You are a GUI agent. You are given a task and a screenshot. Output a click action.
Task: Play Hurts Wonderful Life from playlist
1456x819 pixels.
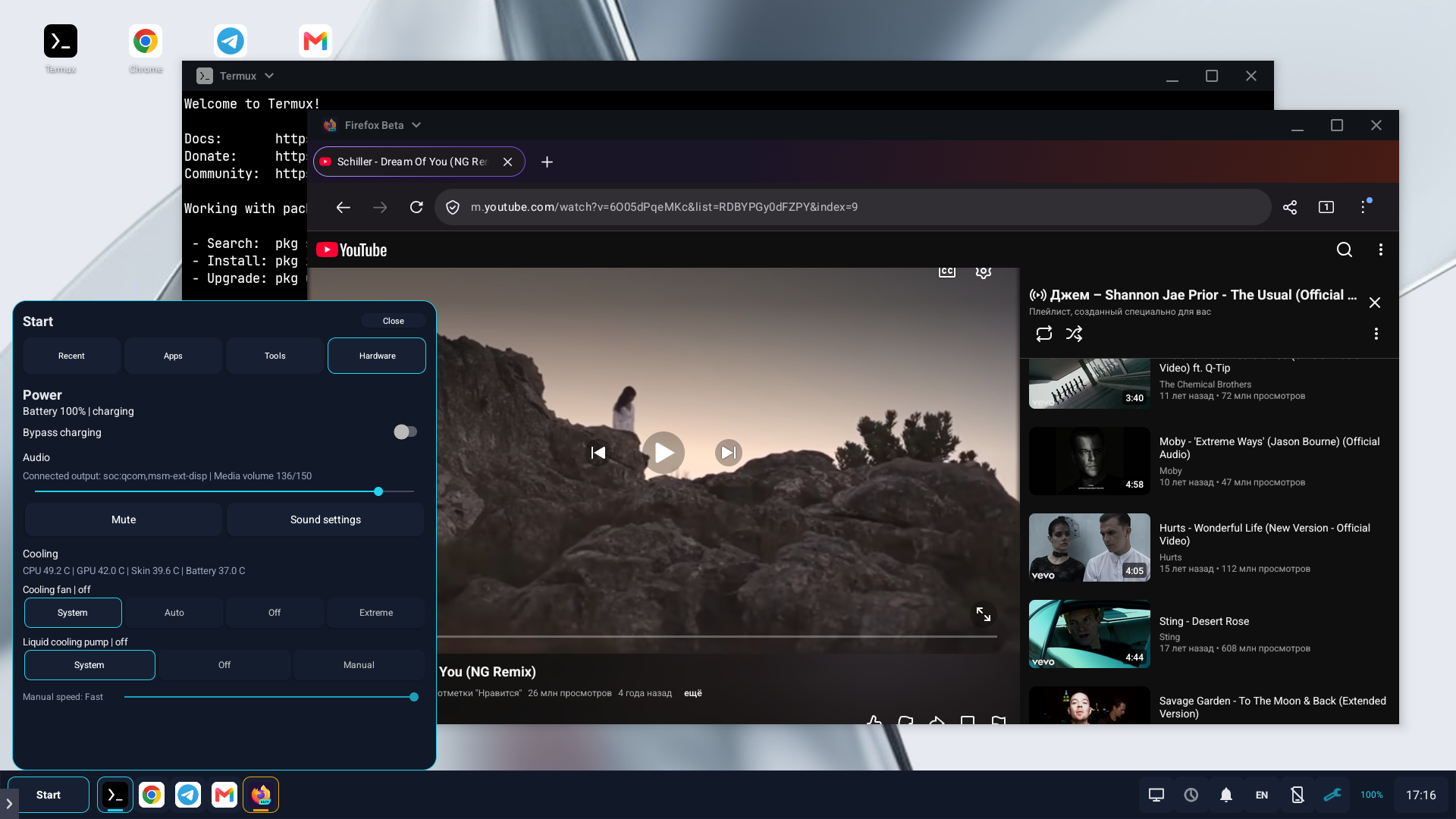click(1210, 548)
